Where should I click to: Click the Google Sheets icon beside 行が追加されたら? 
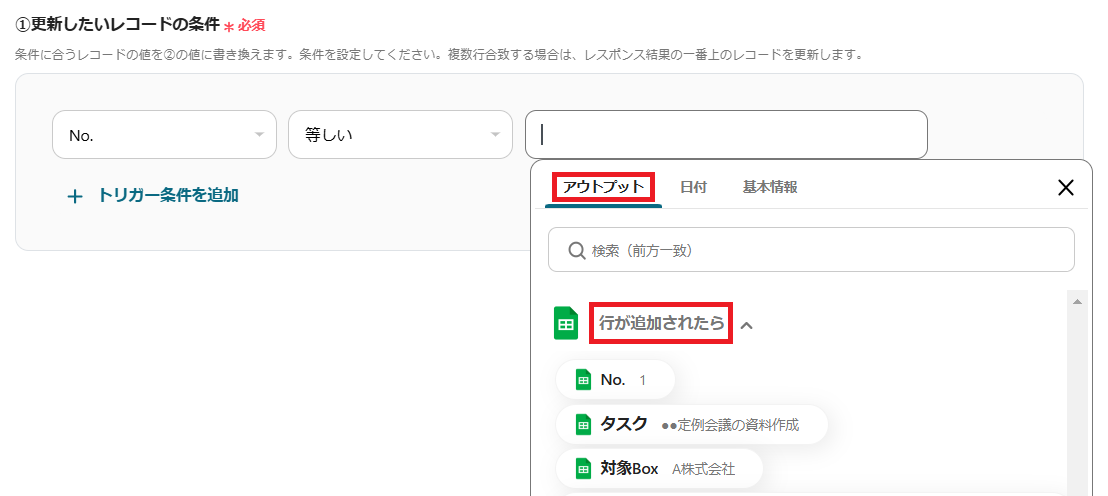click(565, 324)
